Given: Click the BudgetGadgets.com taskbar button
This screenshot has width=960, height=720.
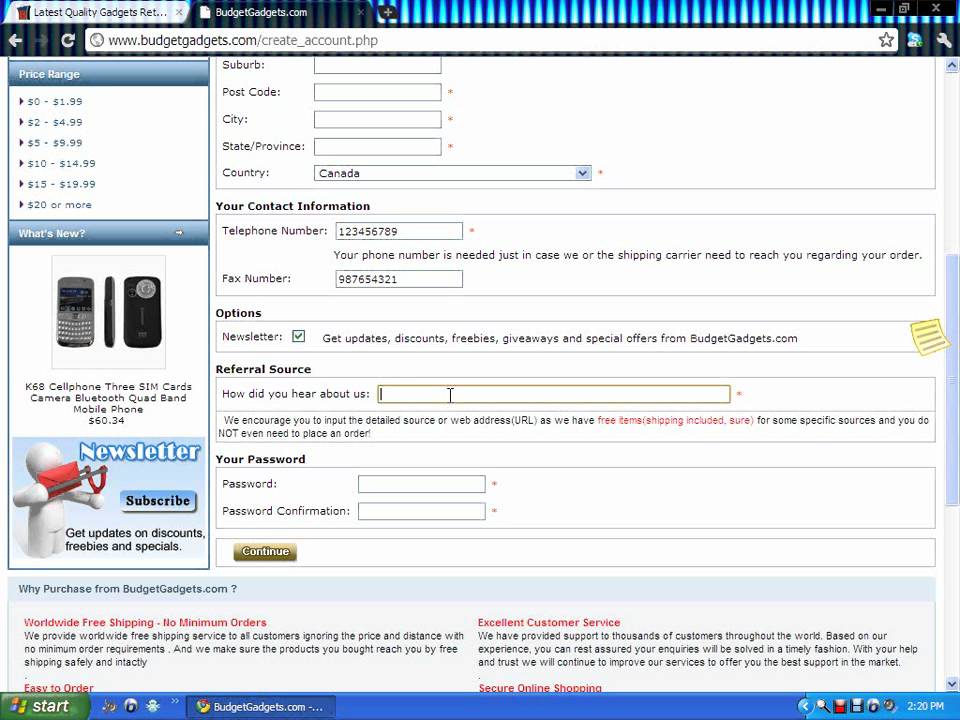Looking at the screenshot, I should (x=260, y=707).
